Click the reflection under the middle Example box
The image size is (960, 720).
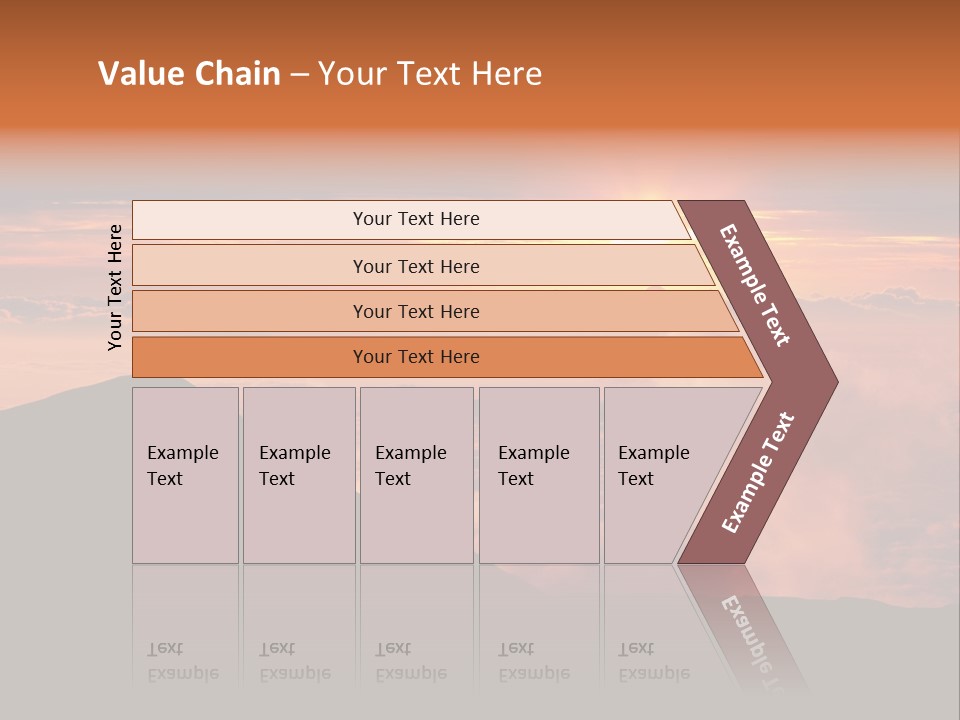[417, 628]
